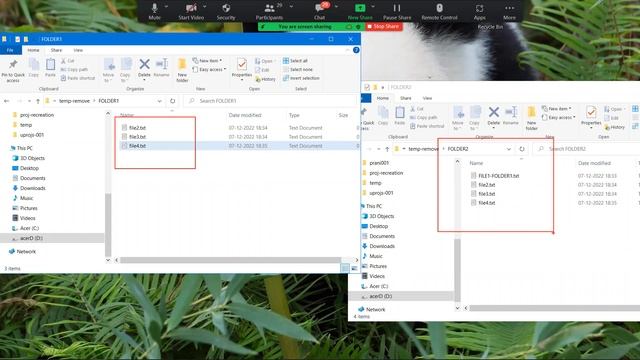Click Select all in FOLDER1 ribbon
This screenshot has height=360, width=640.
296,61
